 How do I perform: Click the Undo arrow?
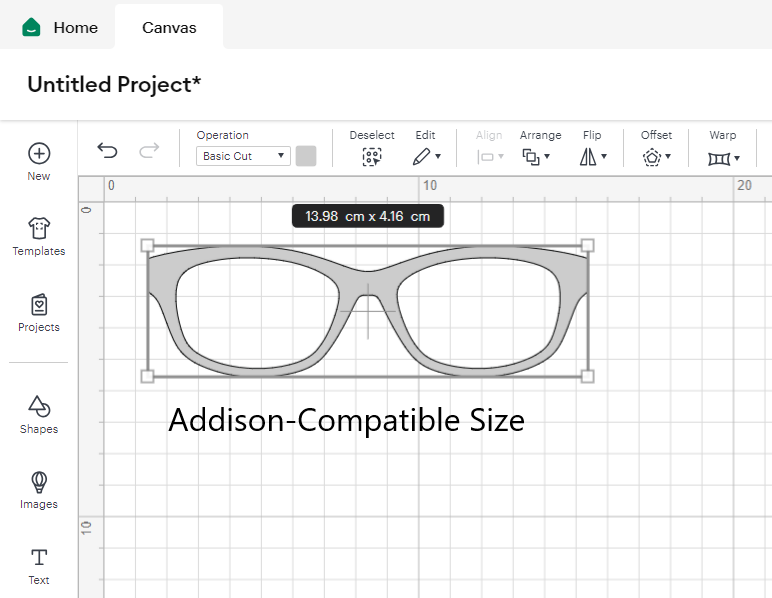point(107,151)
